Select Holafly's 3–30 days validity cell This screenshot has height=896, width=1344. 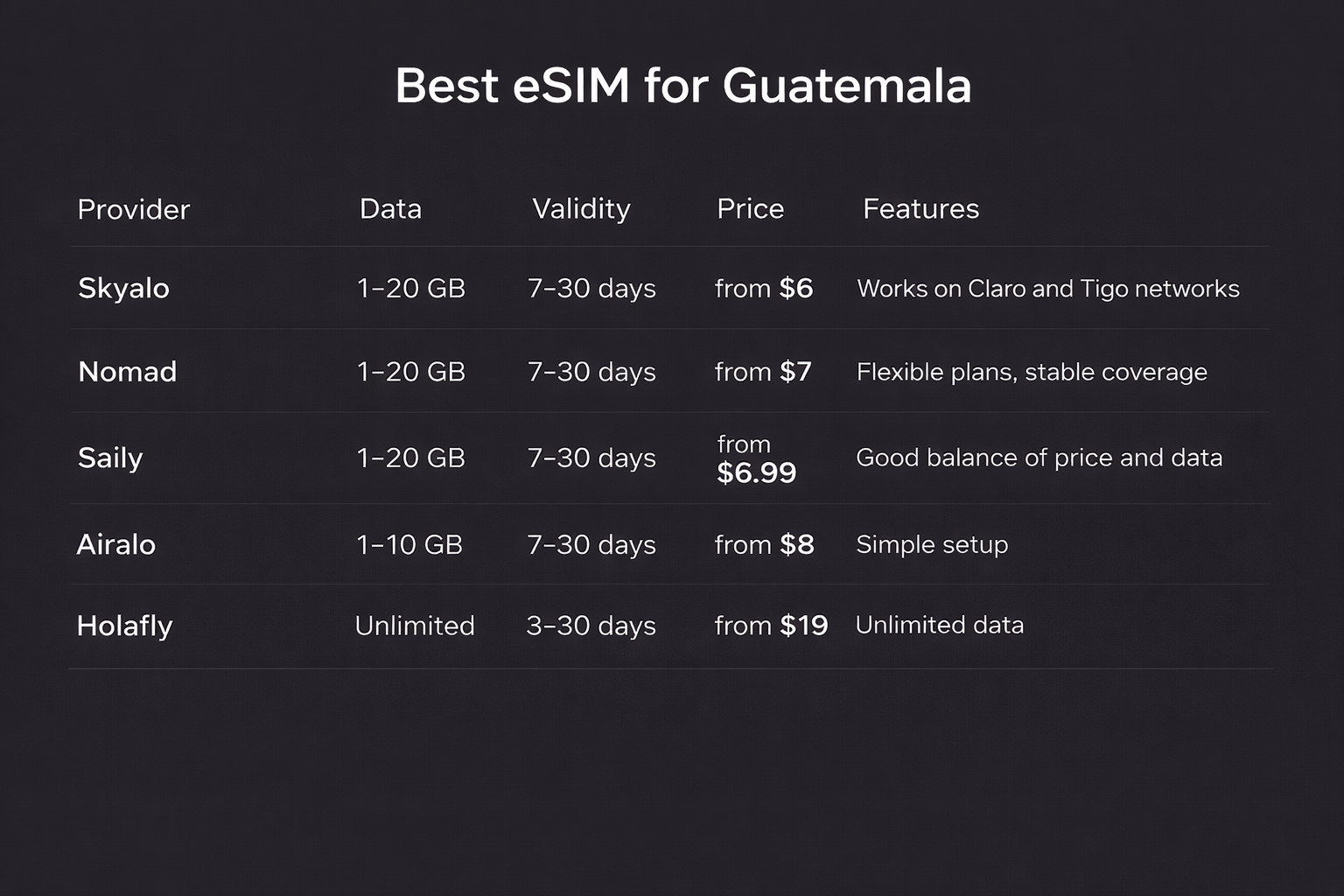click(591, 626)
